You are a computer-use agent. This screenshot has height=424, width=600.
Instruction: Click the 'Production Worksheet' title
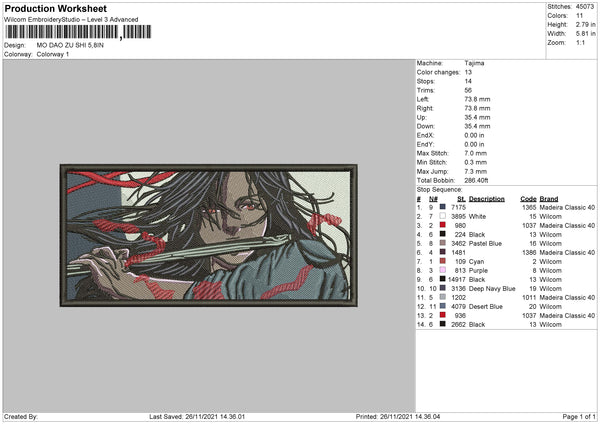click(55, 8)
